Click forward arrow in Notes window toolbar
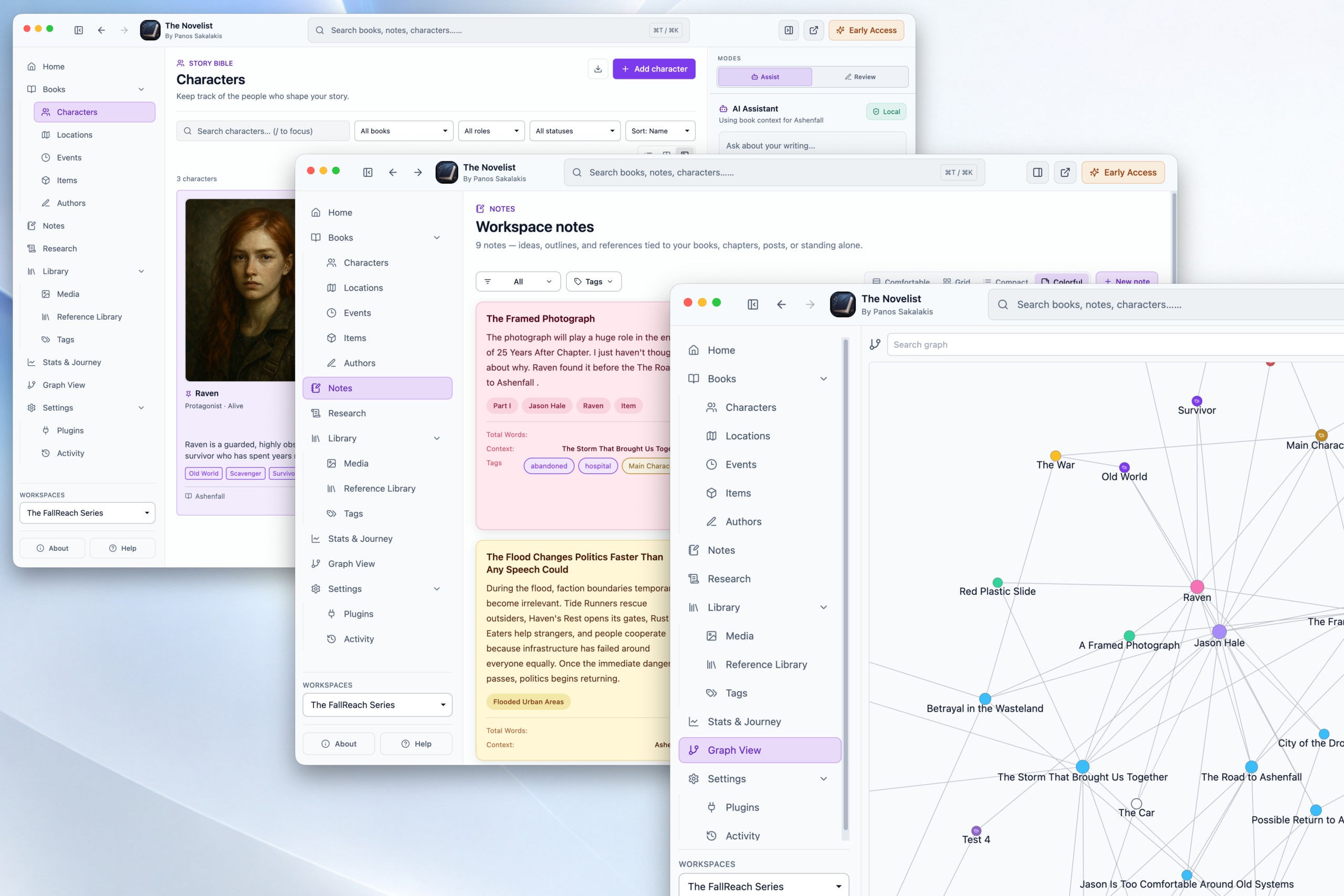Screen dimensions: 1344x896 (x=418, y=172)
